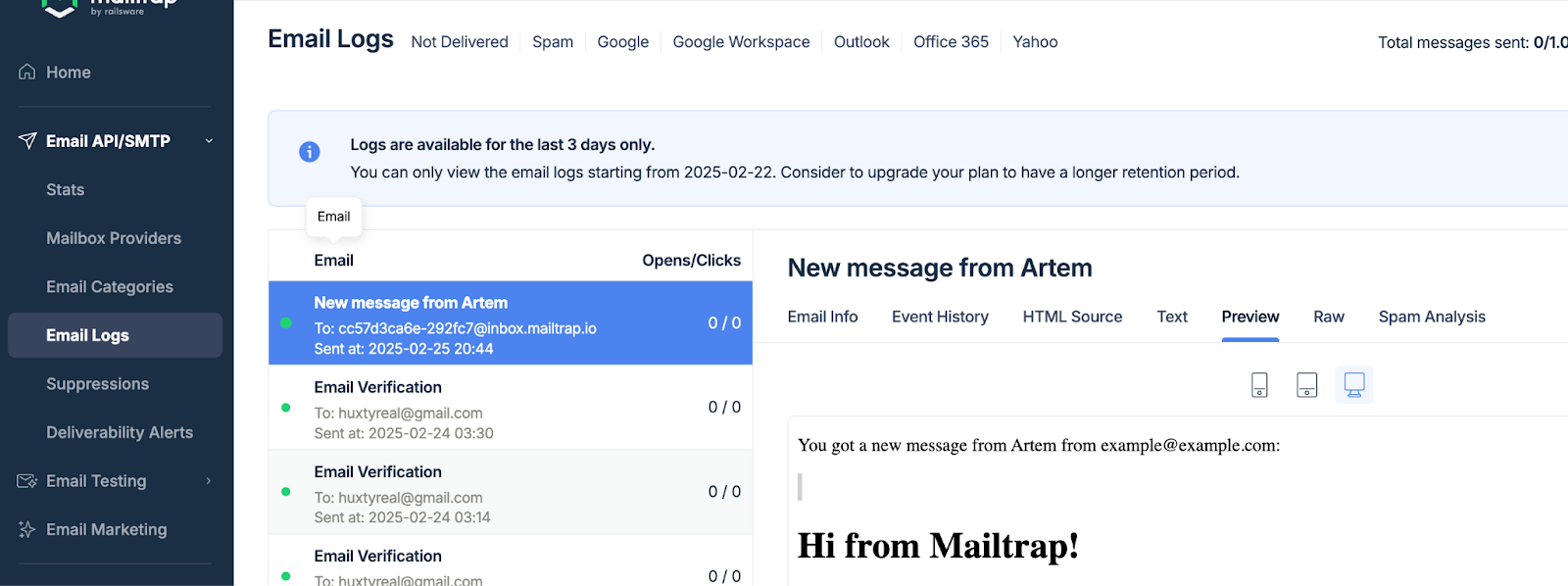Open Email Logs in the sidebar
Viewport: 1568px width, 586px height.
[115, 335]
